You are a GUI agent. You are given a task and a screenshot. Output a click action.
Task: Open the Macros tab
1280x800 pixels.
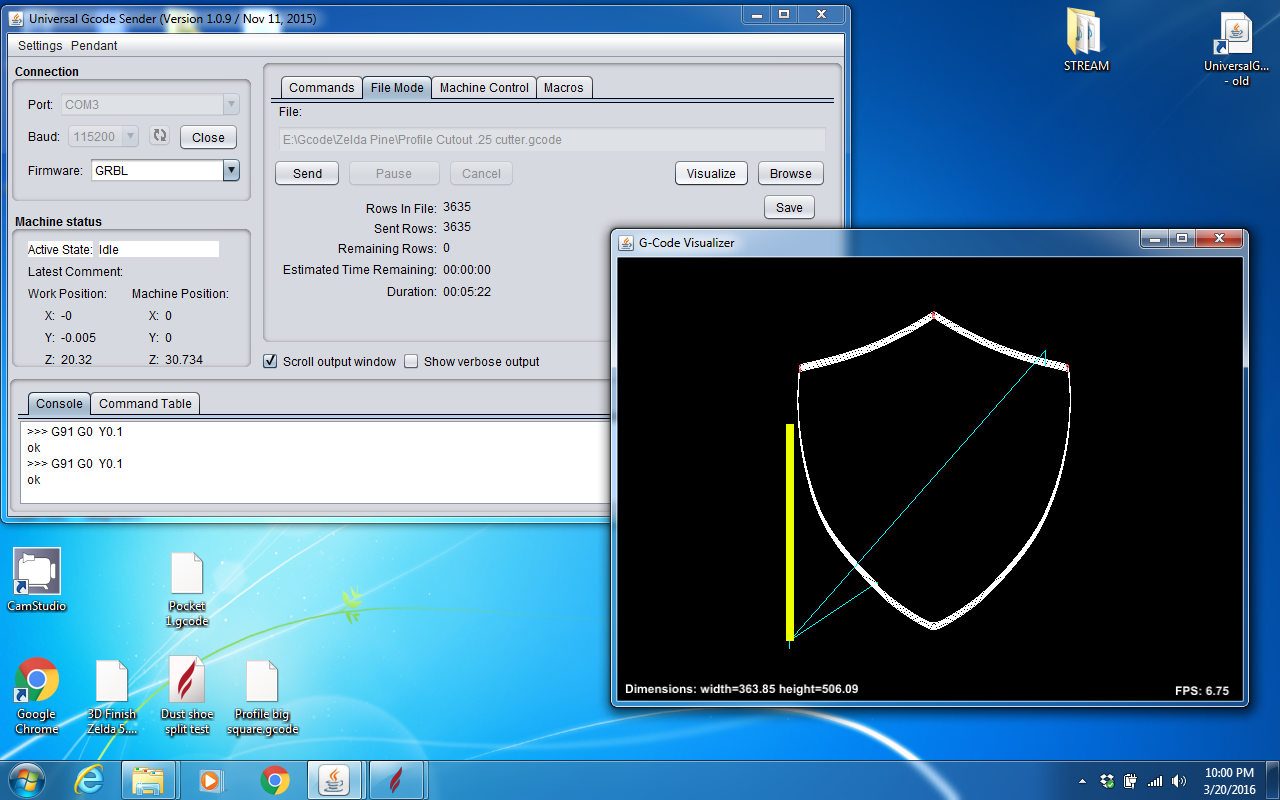(564, 88)
